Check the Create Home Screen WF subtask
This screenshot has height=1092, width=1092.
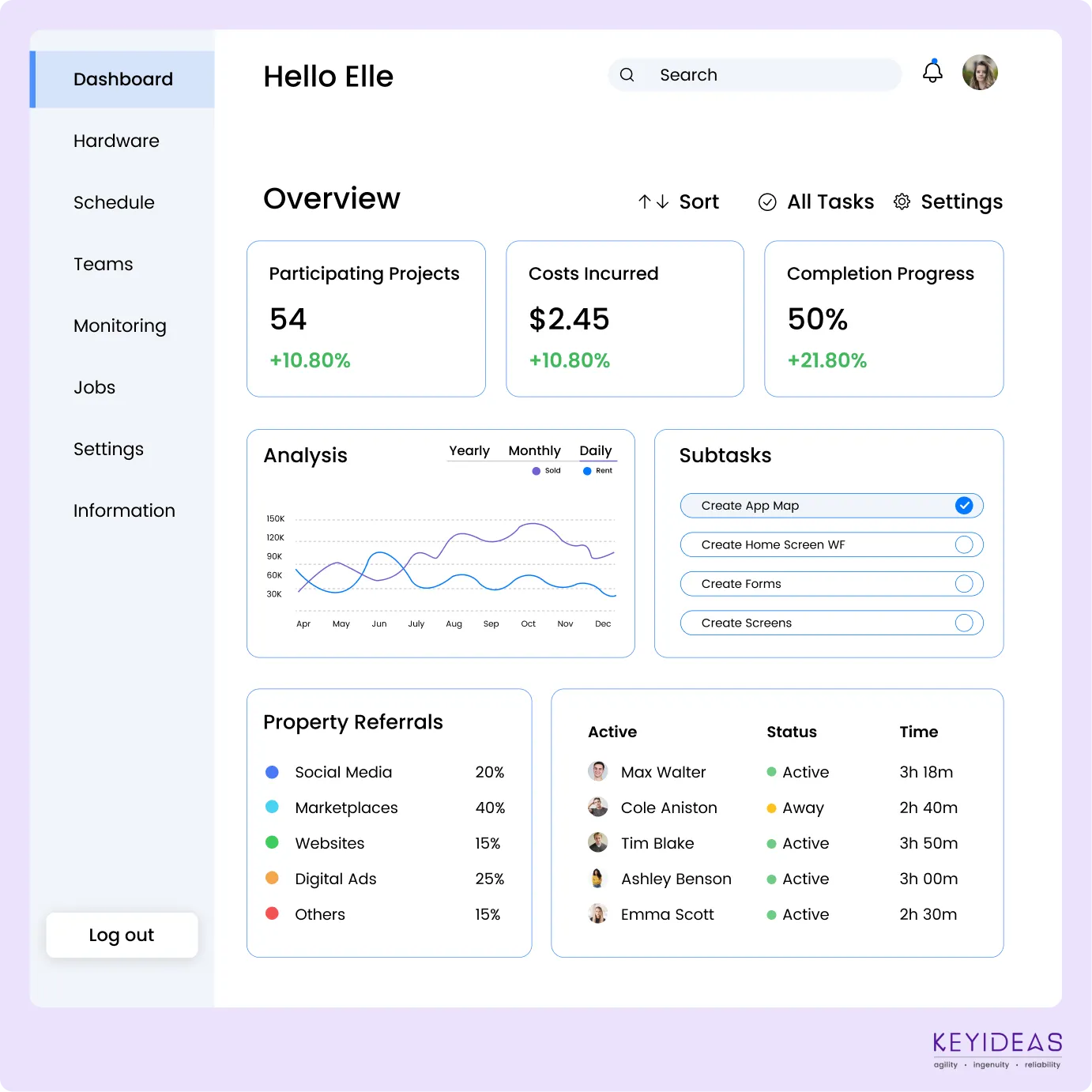964,544
